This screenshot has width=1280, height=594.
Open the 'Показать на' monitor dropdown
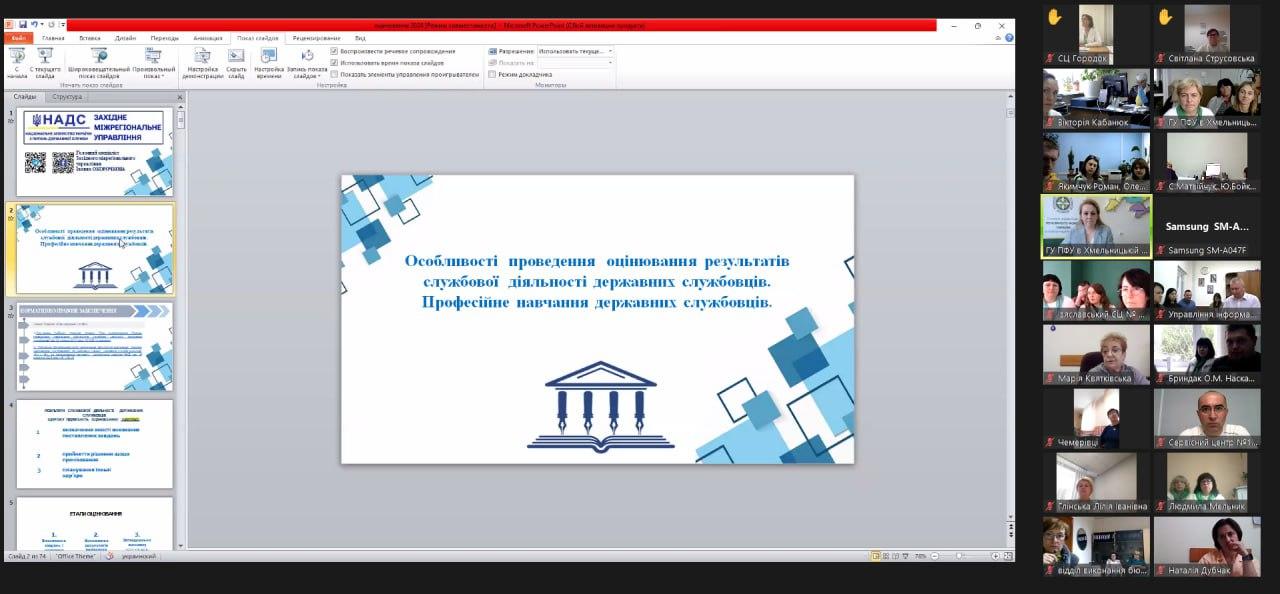click(x=576, y=62)
